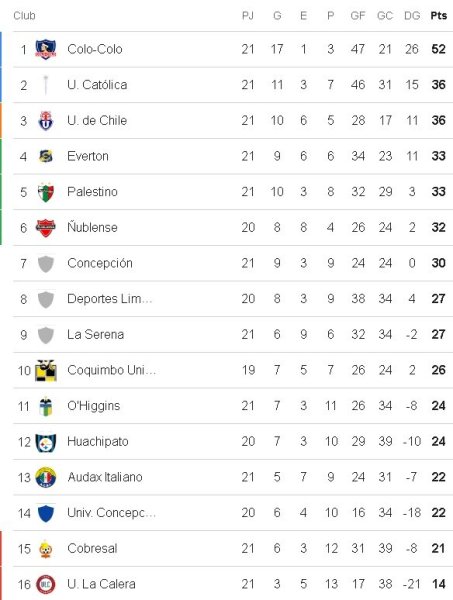Select the La Serena team row name
This screenshot has height=600, width=453.
click(x=96, y=334)
